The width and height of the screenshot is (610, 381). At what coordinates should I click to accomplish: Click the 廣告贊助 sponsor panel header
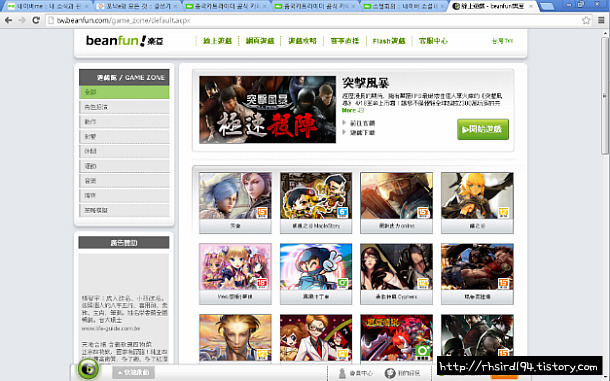(x=124, y=242)
